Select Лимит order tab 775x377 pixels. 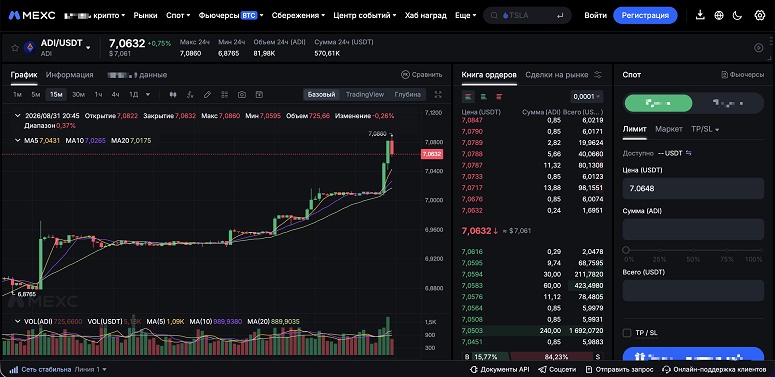635,129
